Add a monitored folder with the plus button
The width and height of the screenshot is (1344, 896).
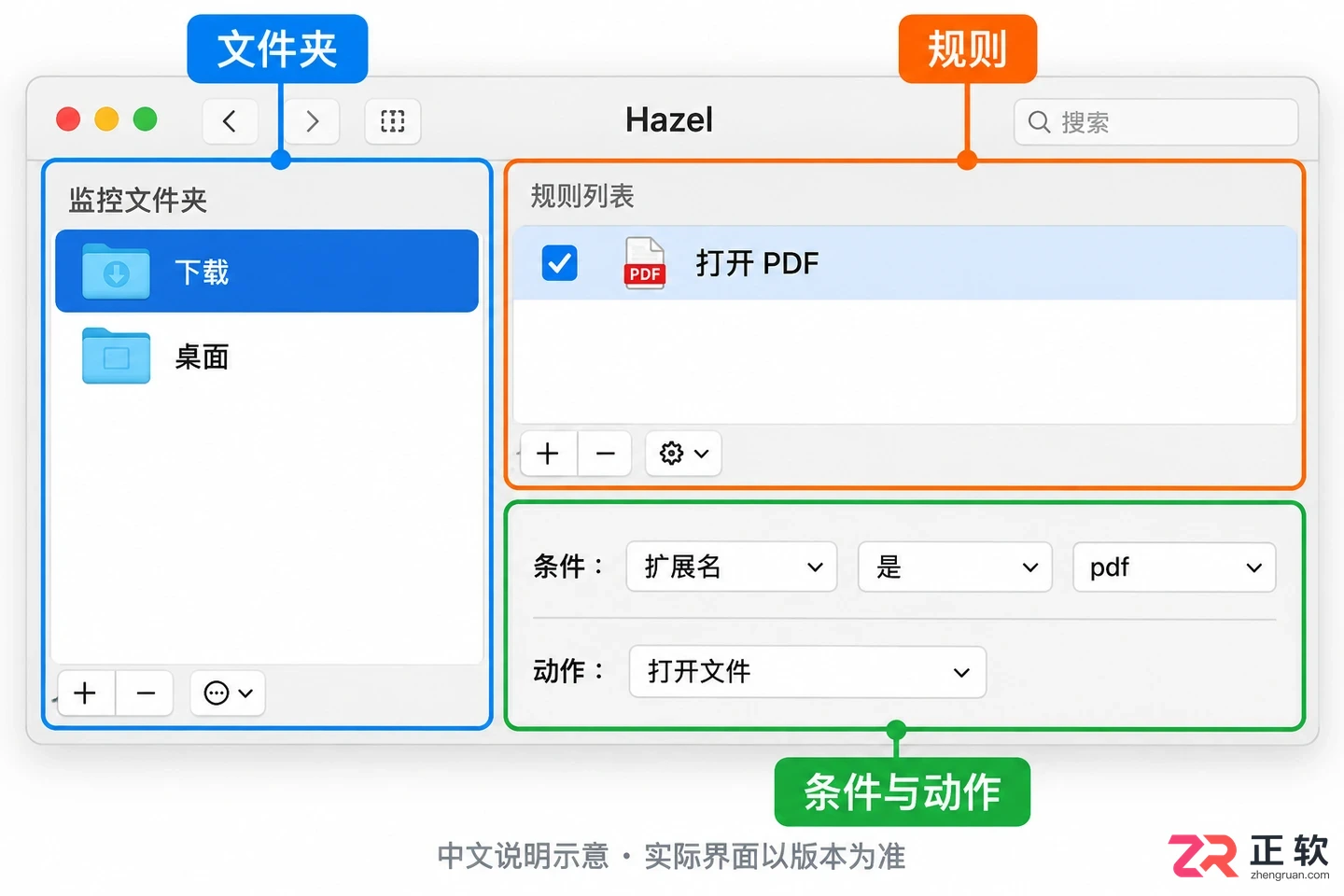[86, 693]
